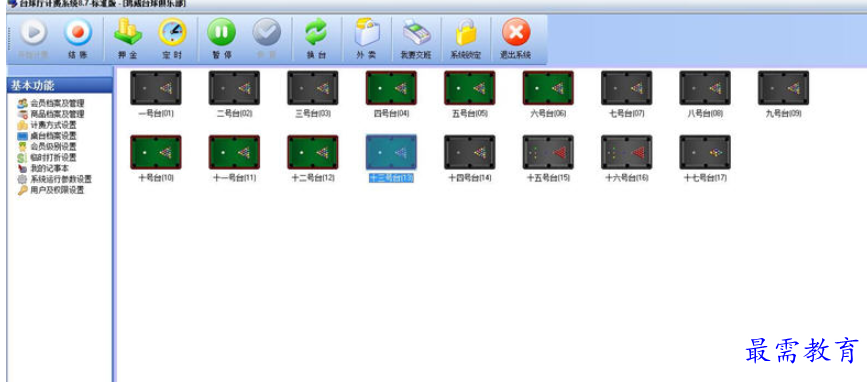867x382 pixels.
Task: Open 会员档案及管理 in the sidebar
Action: coord(51,103)
